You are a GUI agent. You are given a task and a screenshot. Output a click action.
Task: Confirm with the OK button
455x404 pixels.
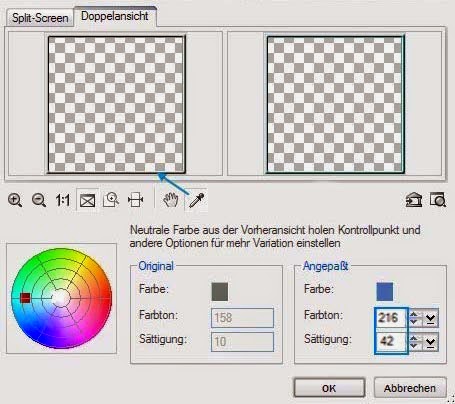point(329,388)
